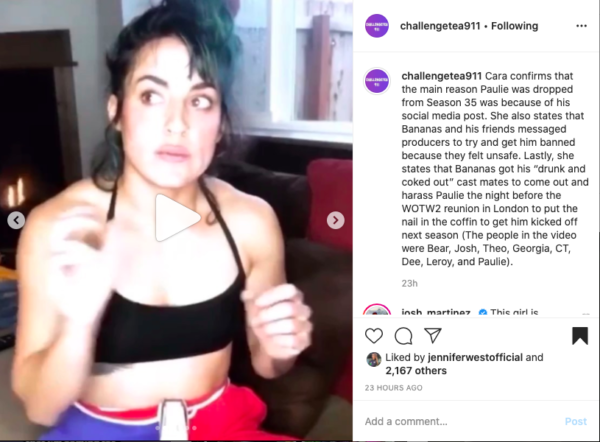Open the three-dot more options menu
The height and width of the screenshot is (442, 600).
(x=581, y=26)
